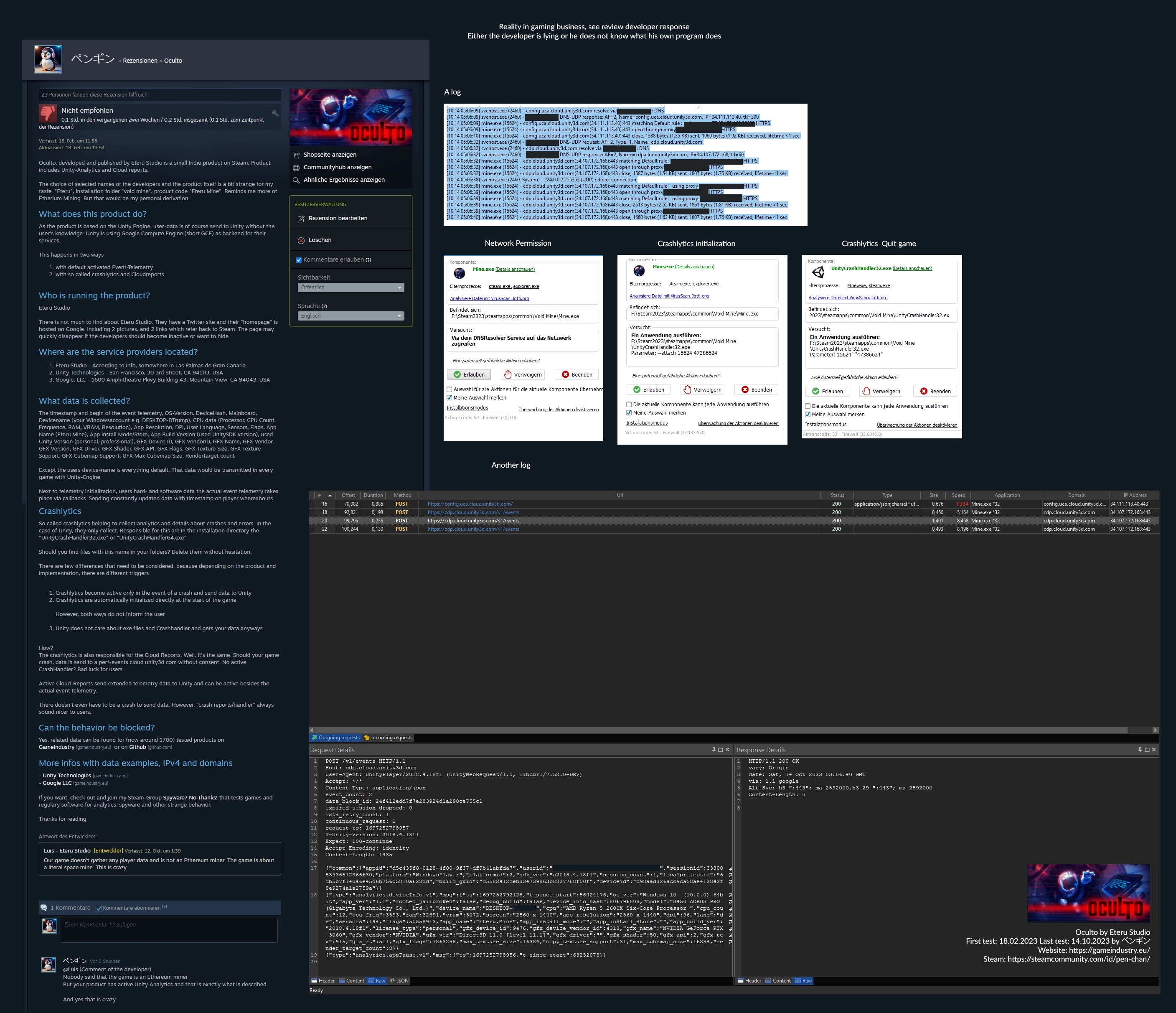Open the Shopseite anzeigen link

point(330,155)
